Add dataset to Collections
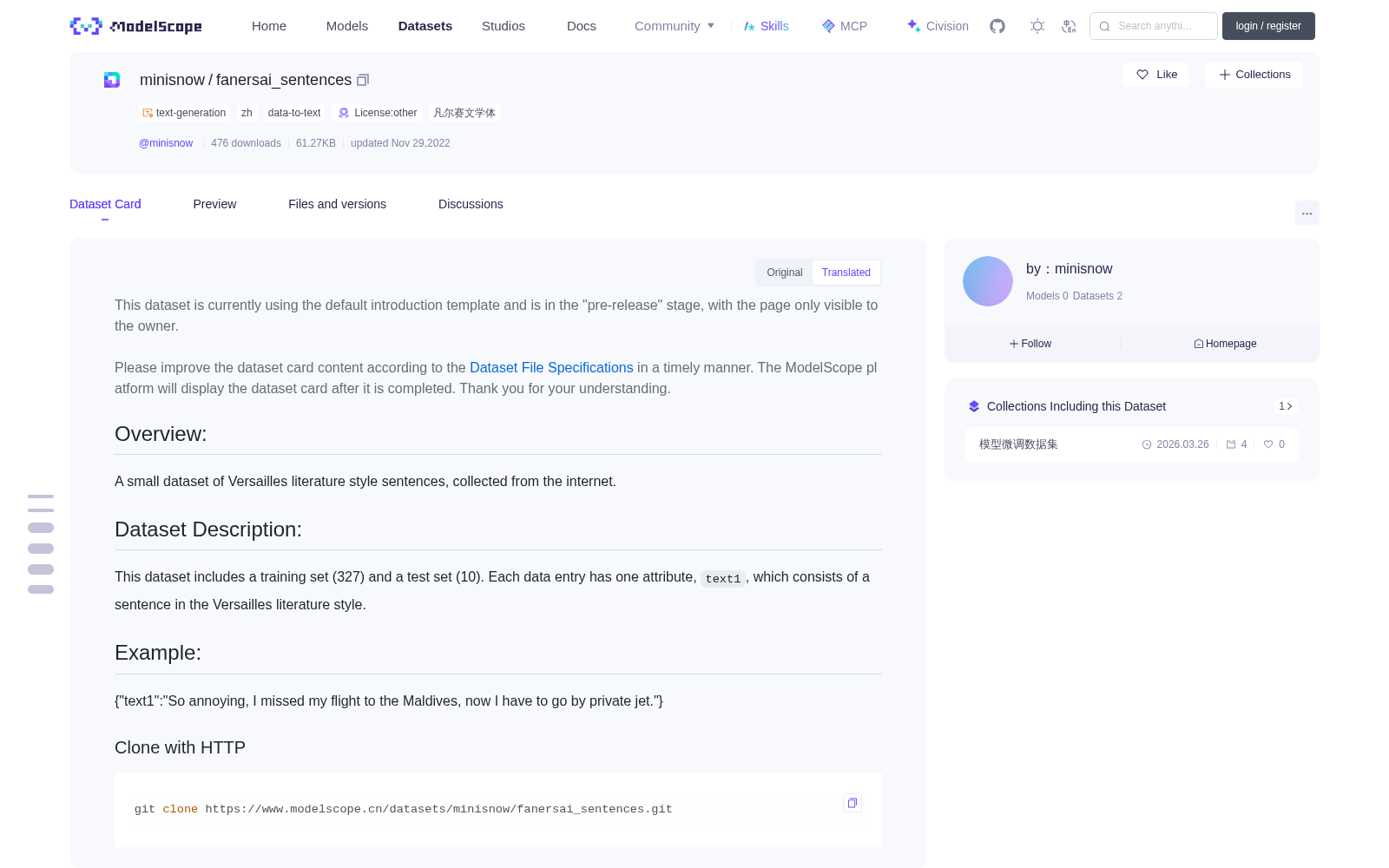This screenshot has width=1389, height=868. pyautogui.click(x=1254, y=75)
